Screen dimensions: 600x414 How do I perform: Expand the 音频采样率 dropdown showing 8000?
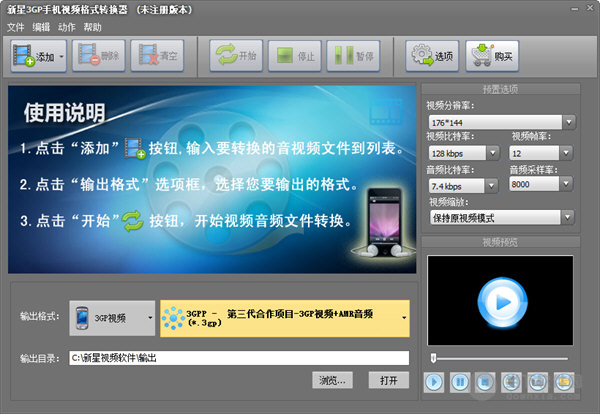pos(566,184)
